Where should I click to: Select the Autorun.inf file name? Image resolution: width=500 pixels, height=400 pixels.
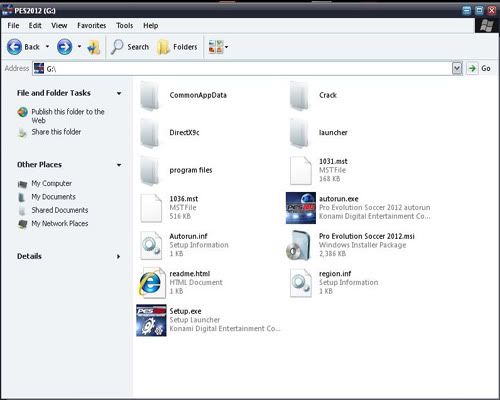[x=188, y=236]
